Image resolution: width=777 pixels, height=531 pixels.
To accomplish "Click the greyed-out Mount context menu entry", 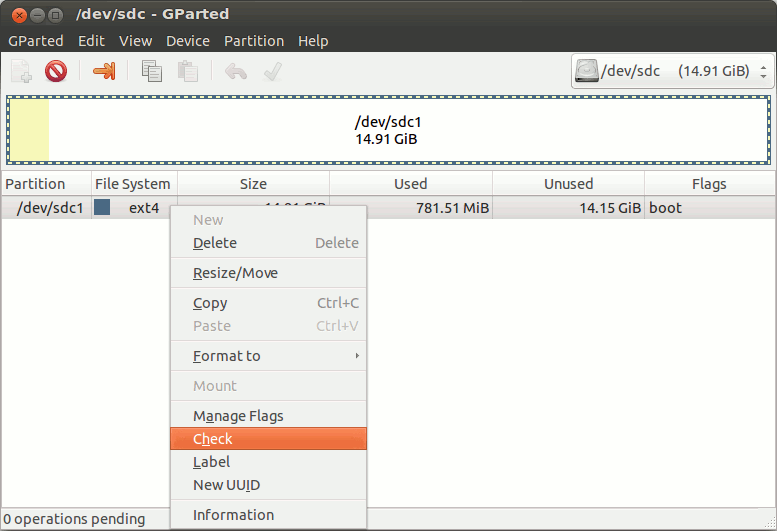I will (268, 386).
